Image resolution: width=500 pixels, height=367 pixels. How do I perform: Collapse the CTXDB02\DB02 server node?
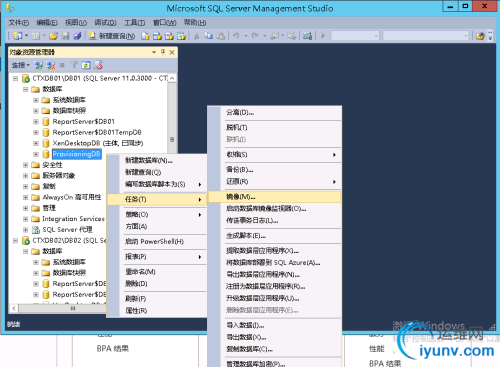click(x=15, y=240)
